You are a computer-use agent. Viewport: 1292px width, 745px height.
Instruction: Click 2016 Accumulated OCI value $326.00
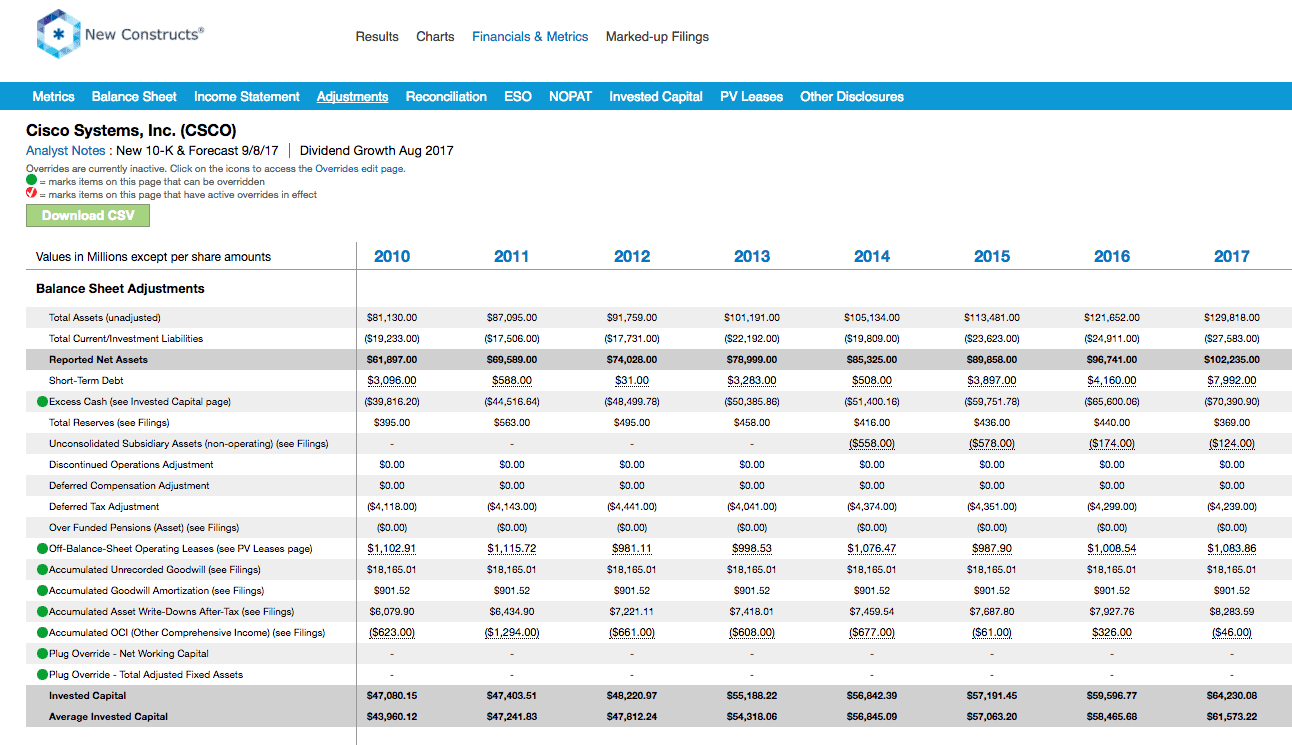click(1112, 633)
